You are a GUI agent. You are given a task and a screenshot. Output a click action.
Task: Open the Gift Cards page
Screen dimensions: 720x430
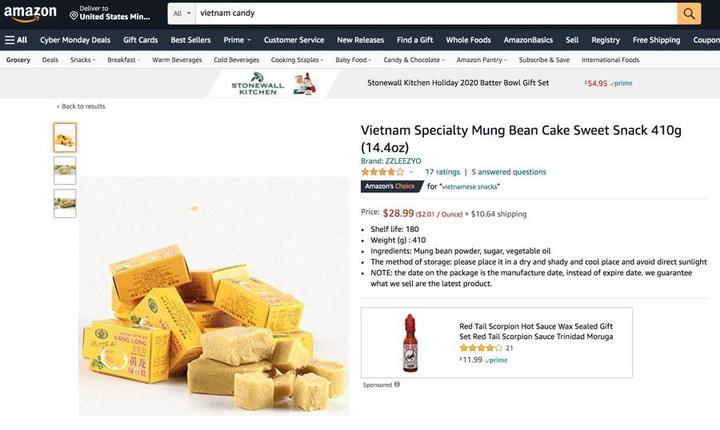[140, 40]
